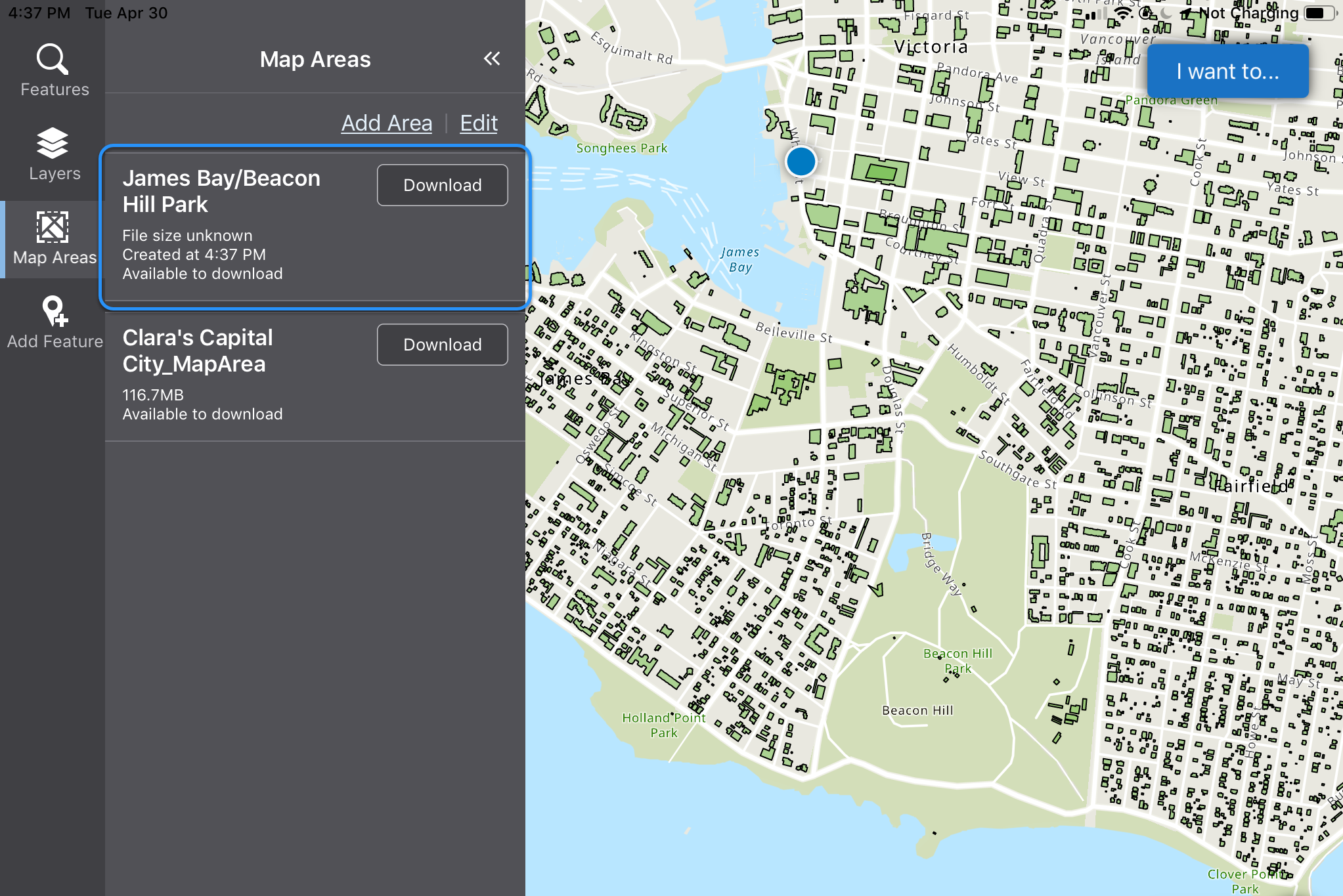Open the Layers stack icon

point(53,142)
